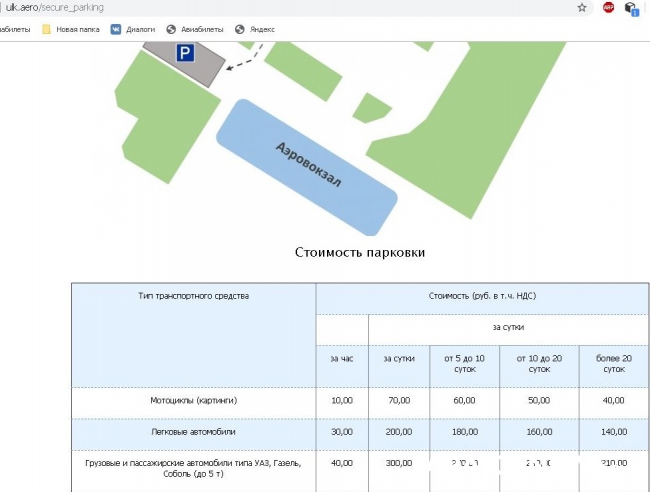Click the 200,00 daily price for cars
This screenshot has height=492, width=650.
point(398,432)
